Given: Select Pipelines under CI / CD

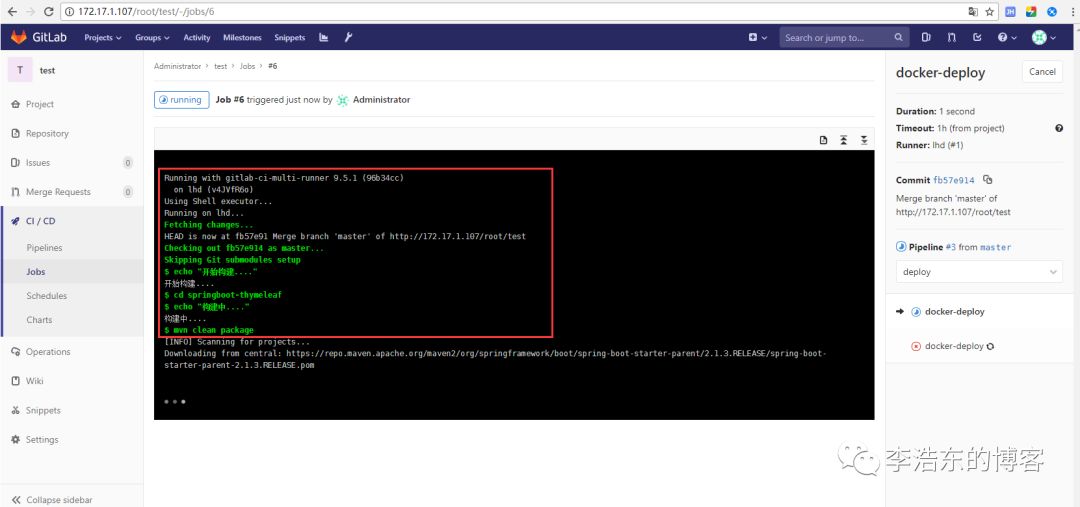Looking at the screenshot, I should point(44,247).
